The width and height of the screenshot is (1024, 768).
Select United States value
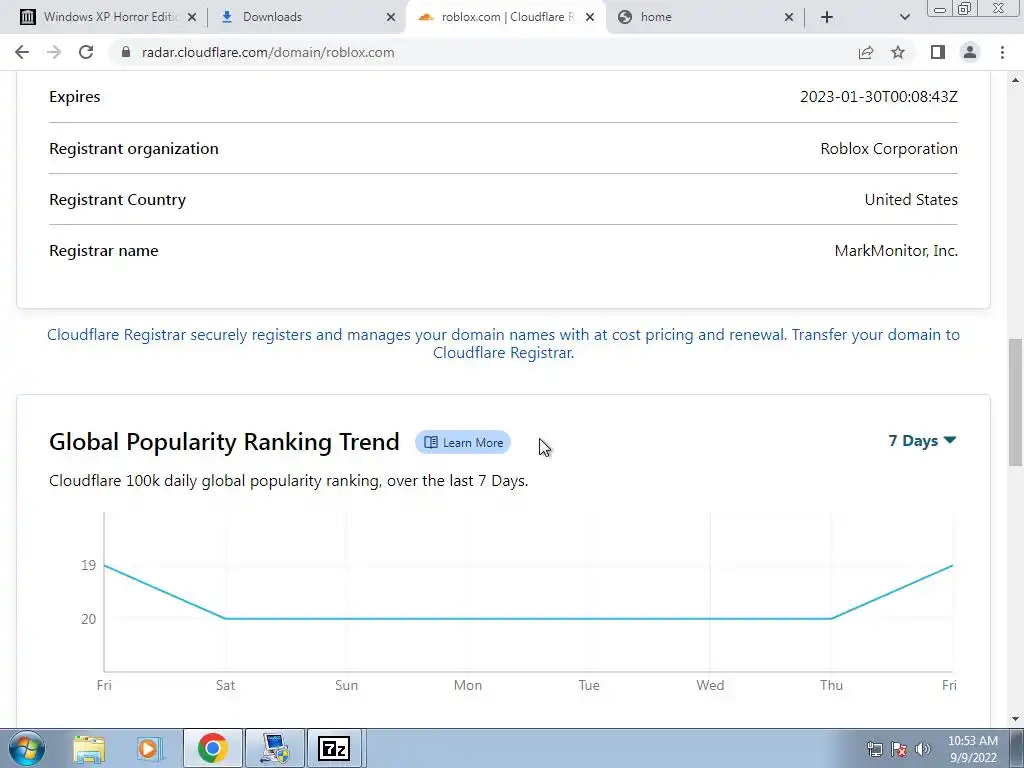tap(911, 200)
